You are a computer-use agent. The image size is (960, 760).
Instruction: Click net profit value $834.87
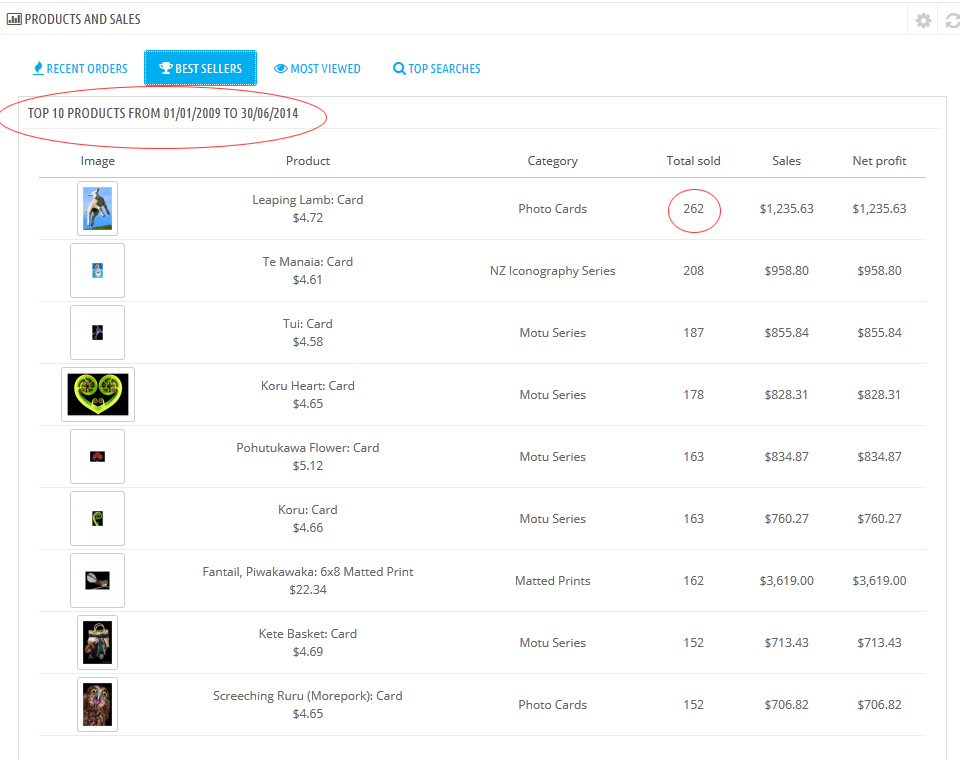point(880,456)
